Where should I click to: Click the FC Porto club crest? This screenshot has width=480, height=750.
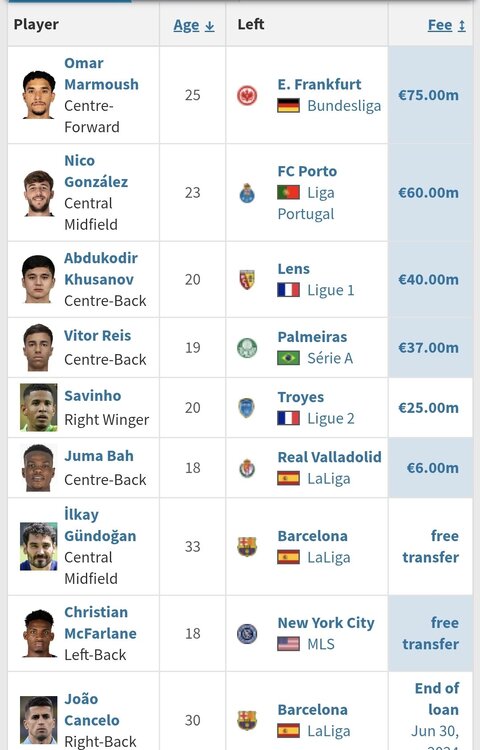click(247, 193)
